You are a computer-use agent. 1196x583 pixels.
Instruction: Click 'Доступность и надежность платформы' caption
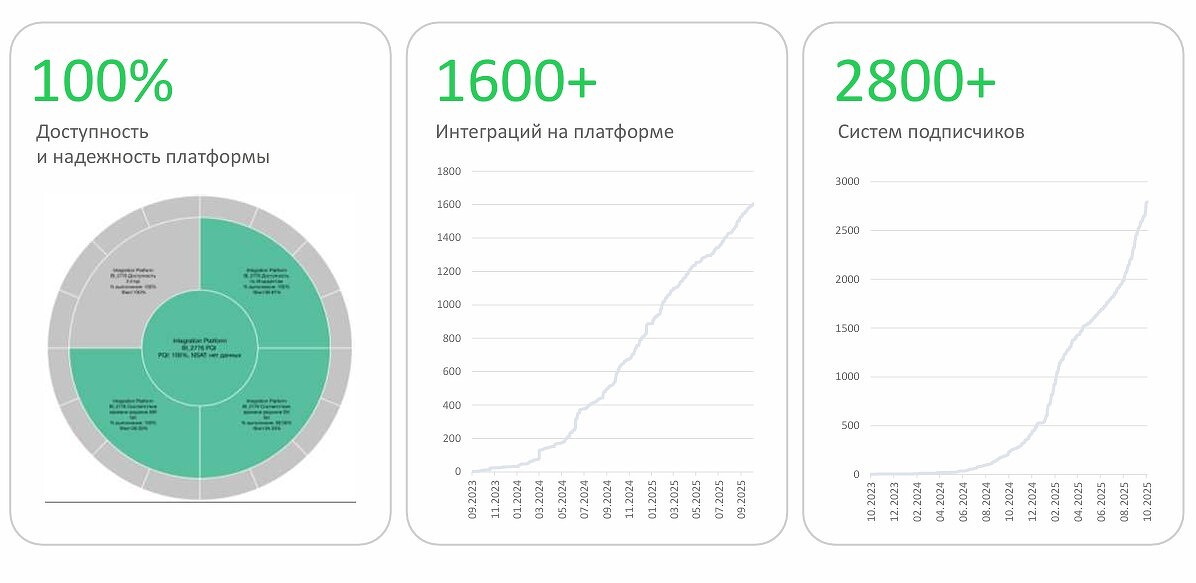152,144
